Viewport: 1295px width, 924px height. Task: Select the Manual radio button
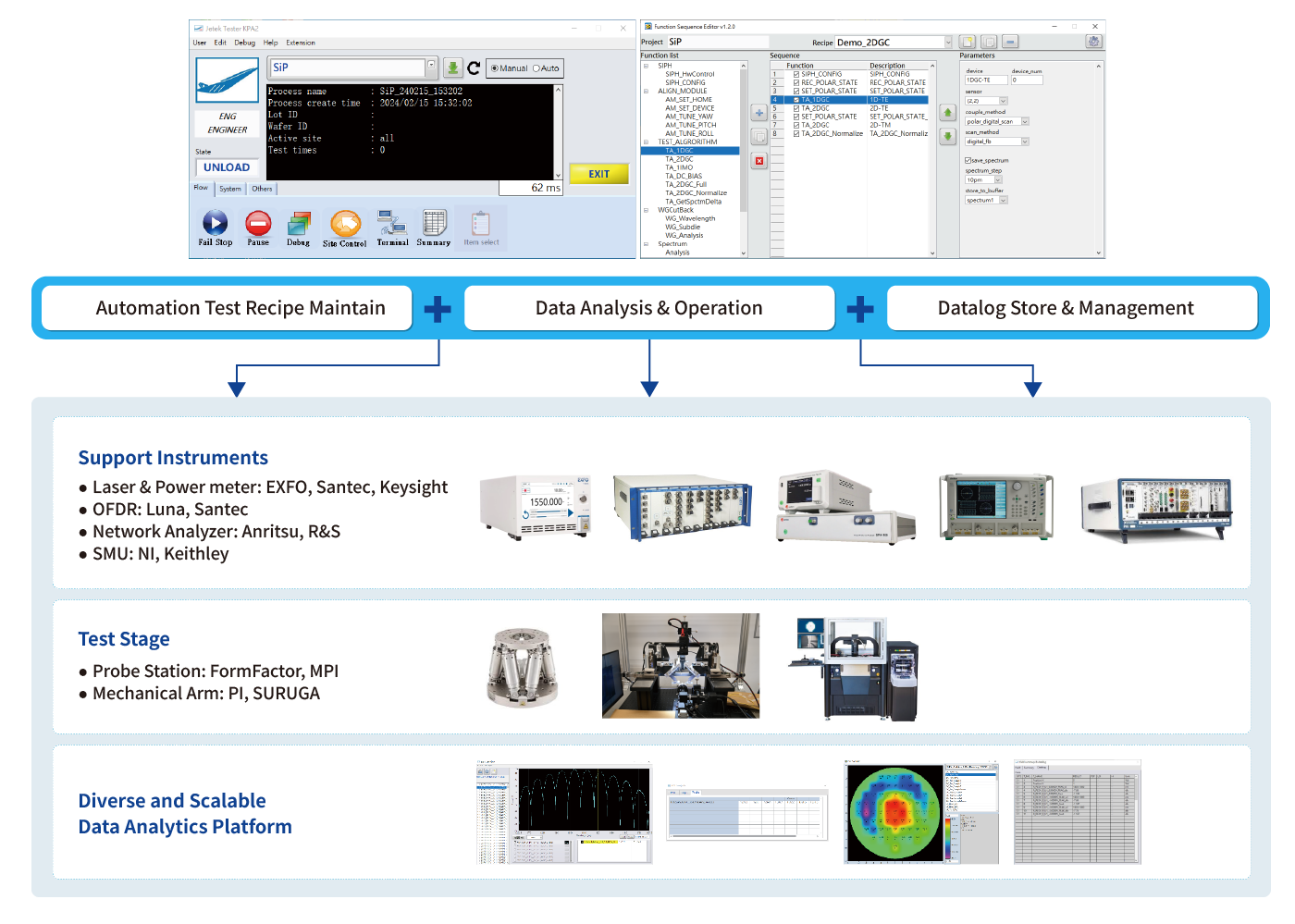pyautogui.click(x=495, y=68)
